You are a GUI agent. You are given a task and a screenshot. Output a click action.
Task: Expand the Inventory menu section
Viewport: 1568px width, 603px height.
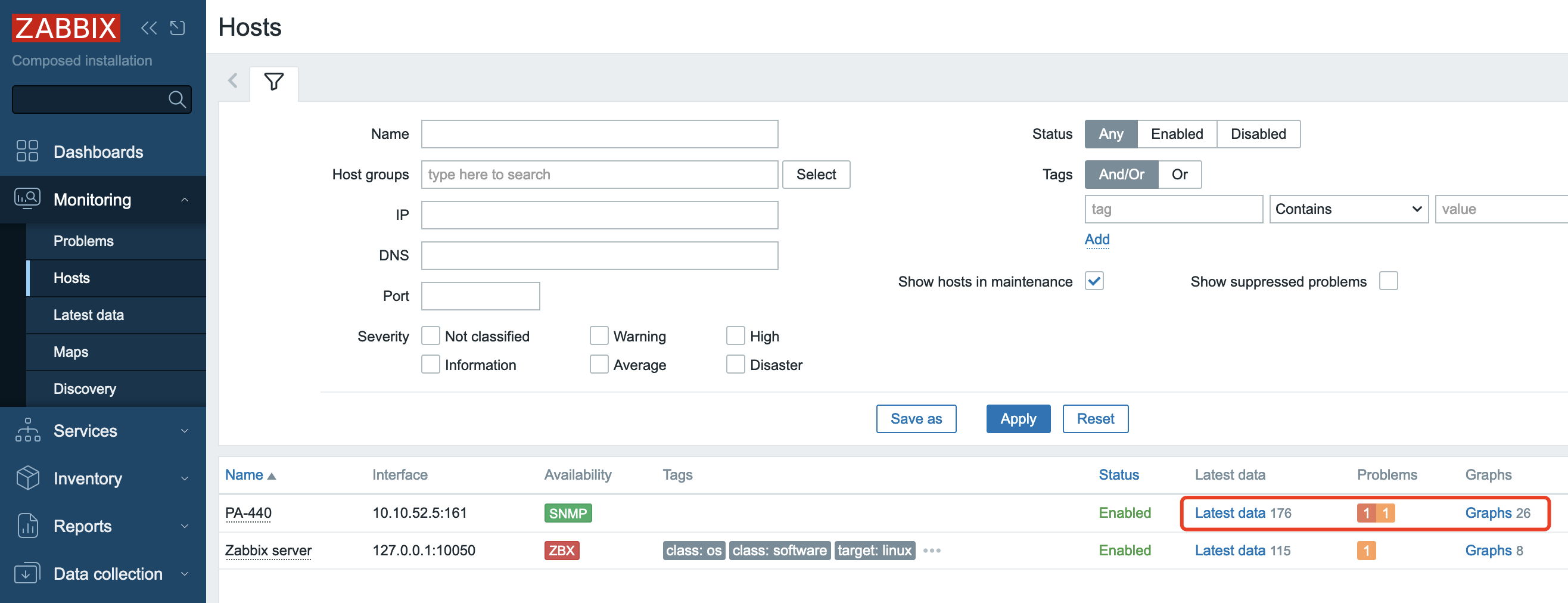click(185, 478)
